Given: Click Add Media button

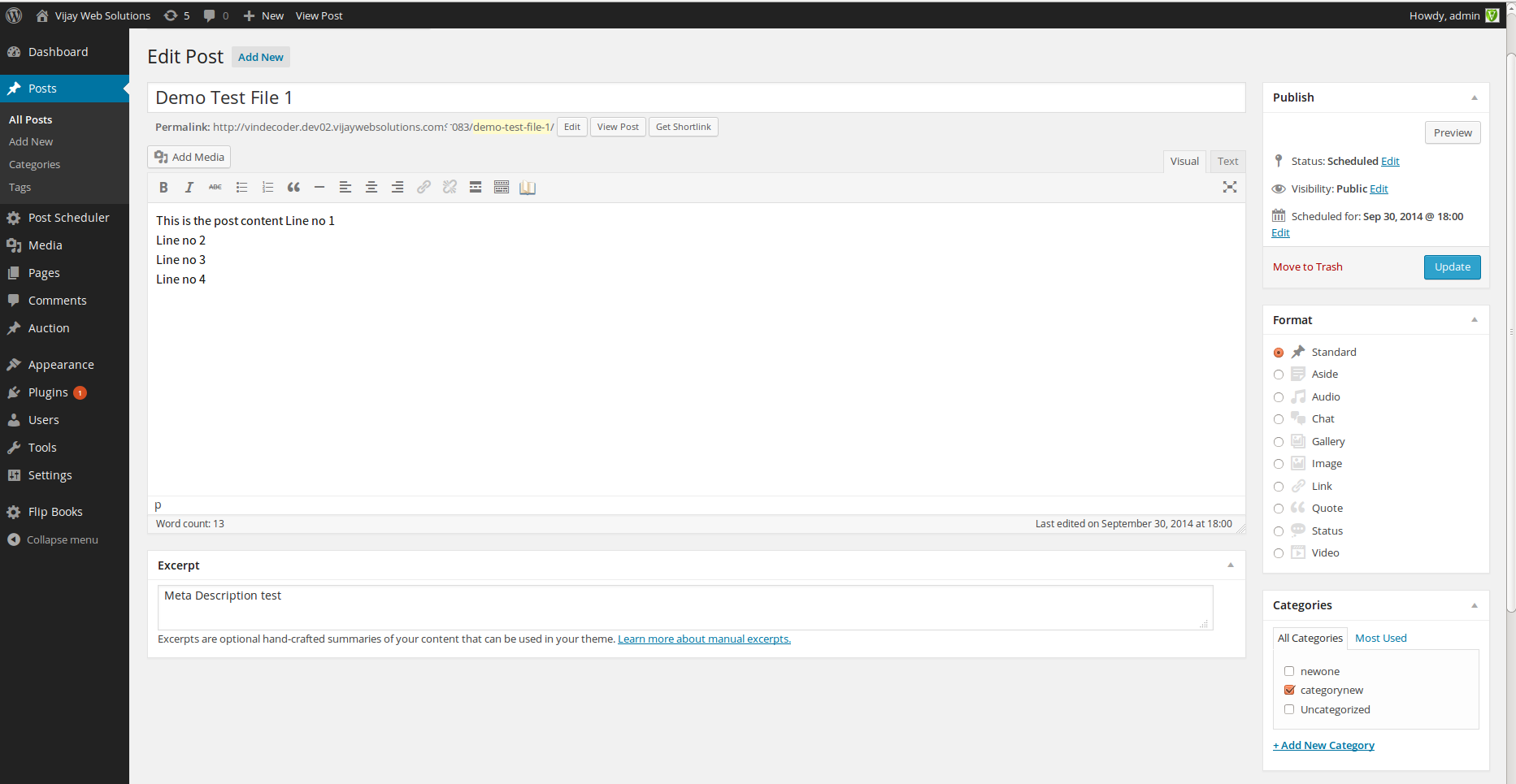Looking at the screenshot, I should point(189,157).
